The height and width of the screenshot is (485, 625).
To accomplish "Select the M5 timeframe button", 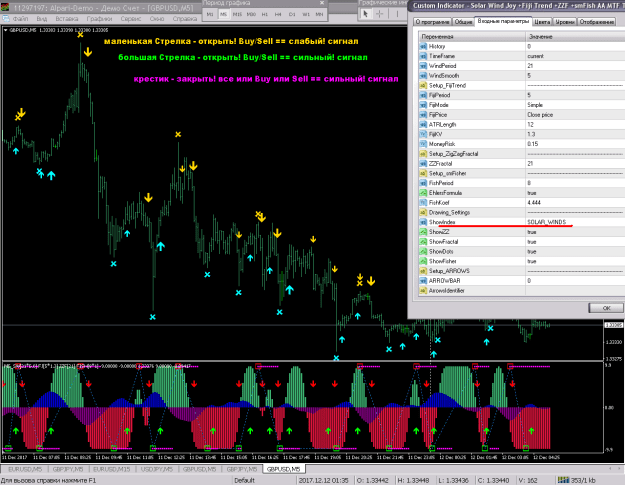I will click(224, 14).
